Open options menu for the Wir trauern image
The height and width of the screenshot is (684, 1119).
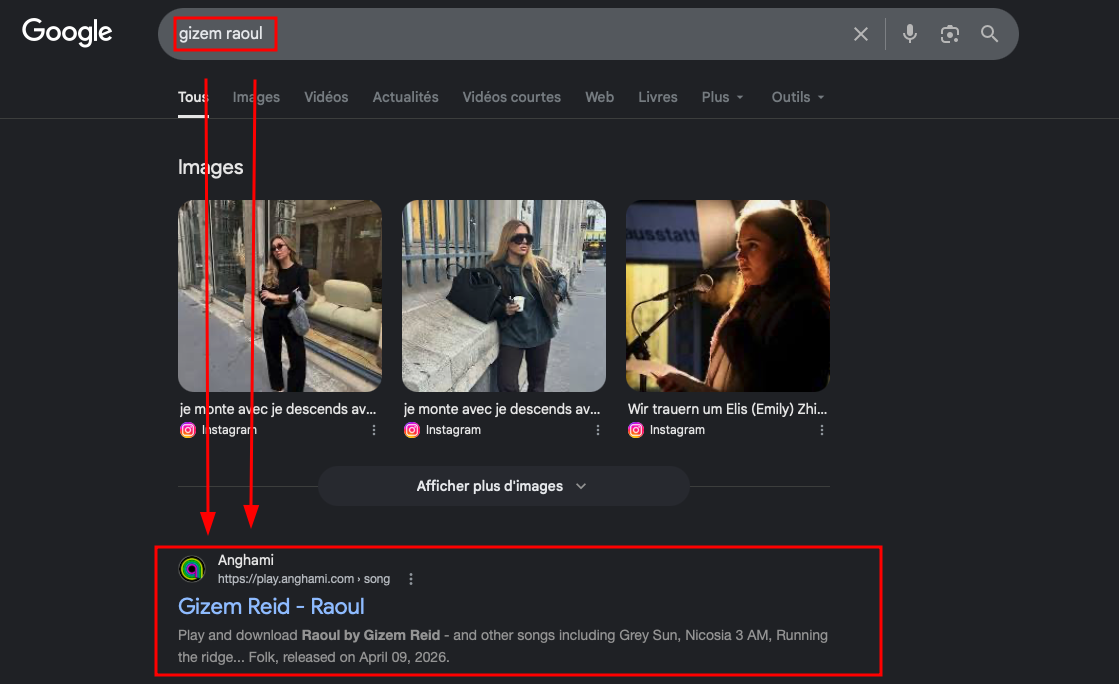coord(822,430)
